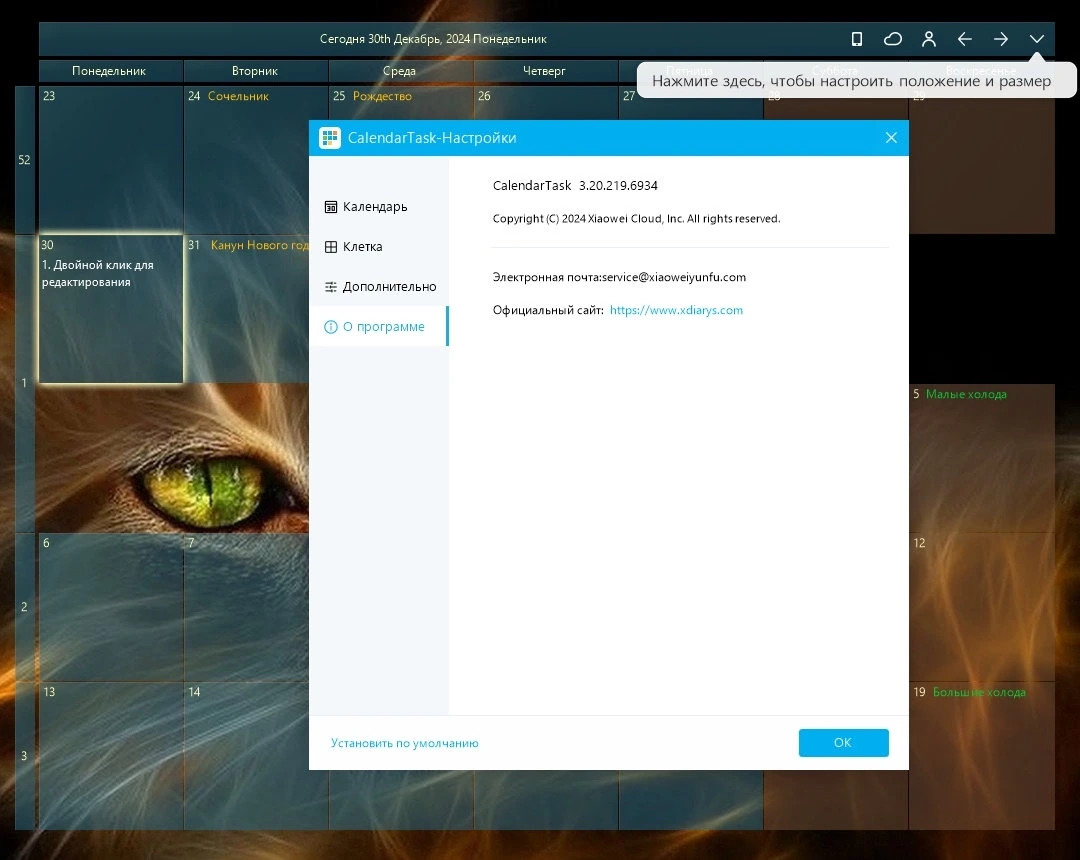Click the mobile device icon in header
Viewport: 1080px width, 860px height.
click(x=857, y=39)
